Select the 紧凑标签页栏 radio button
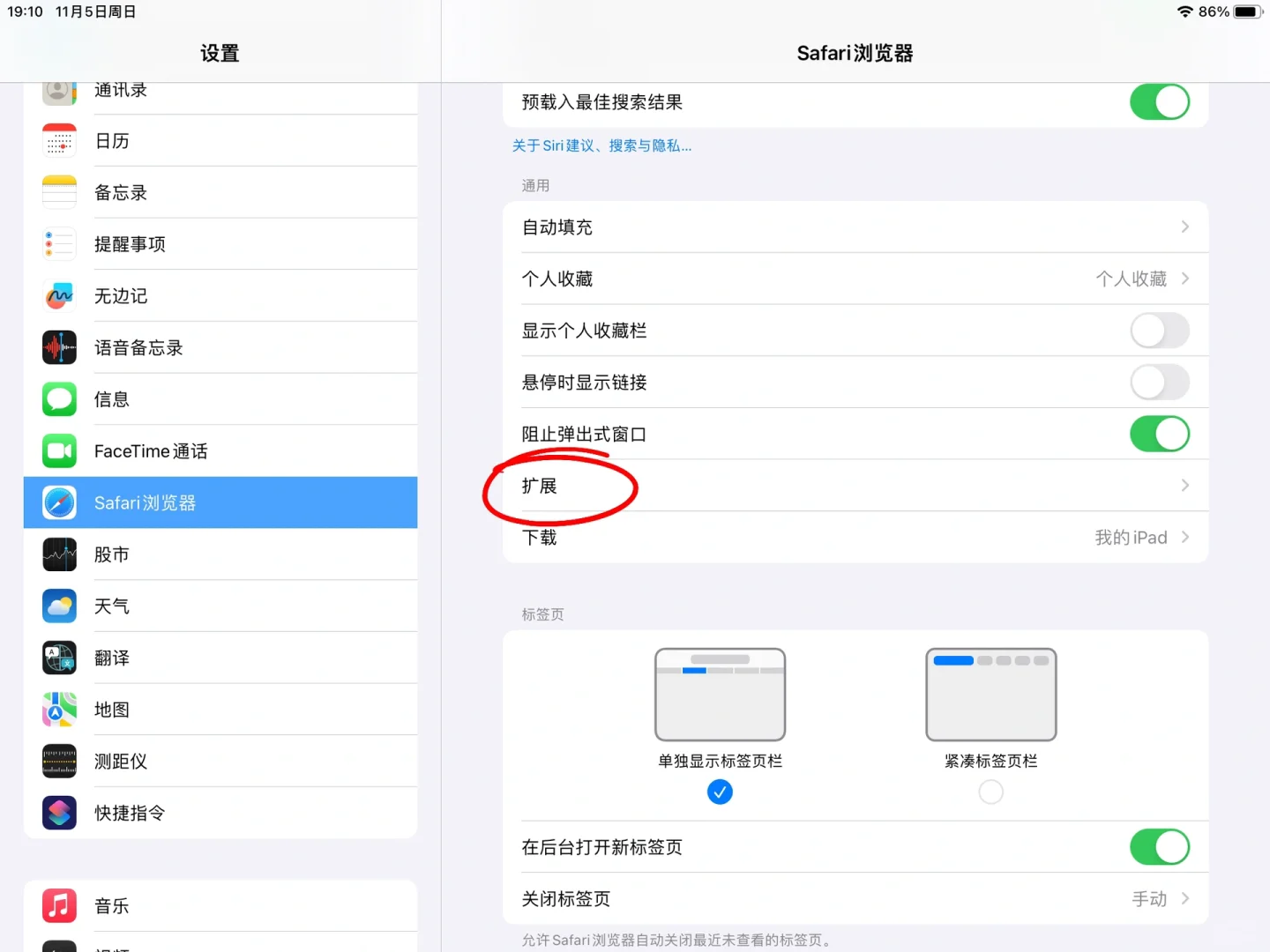The image size is (1270, 952). (x=990, y=792)
